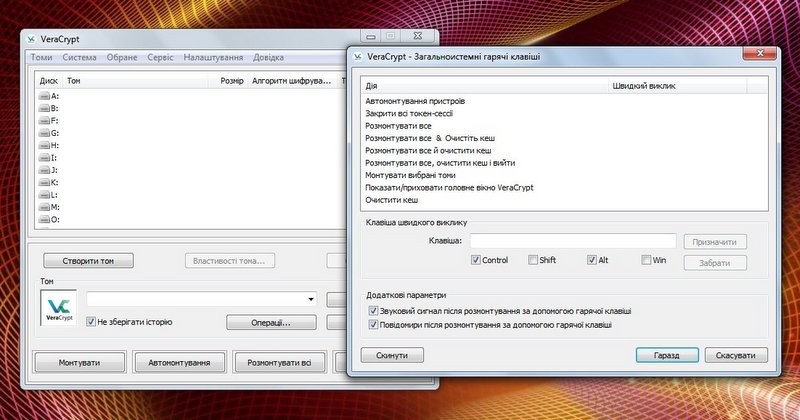800x420 pixels.
Task: Click the Властивості тома... button
Action: [229, 261]
